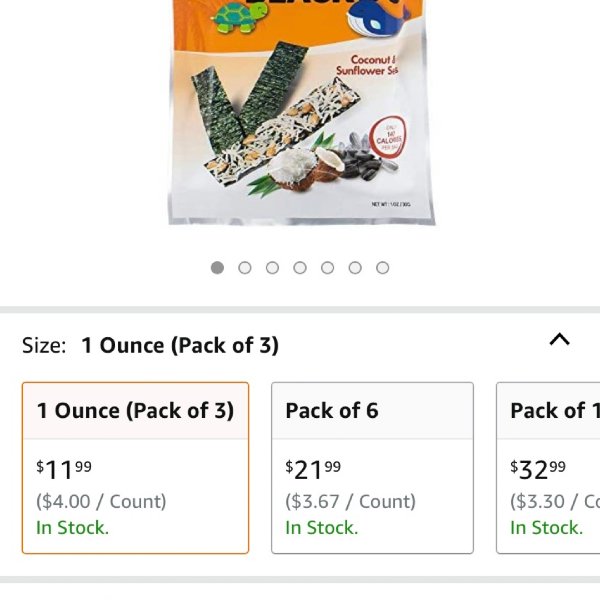
Task: Tap the calories badge on the package image
Action: tap(388, 137)
